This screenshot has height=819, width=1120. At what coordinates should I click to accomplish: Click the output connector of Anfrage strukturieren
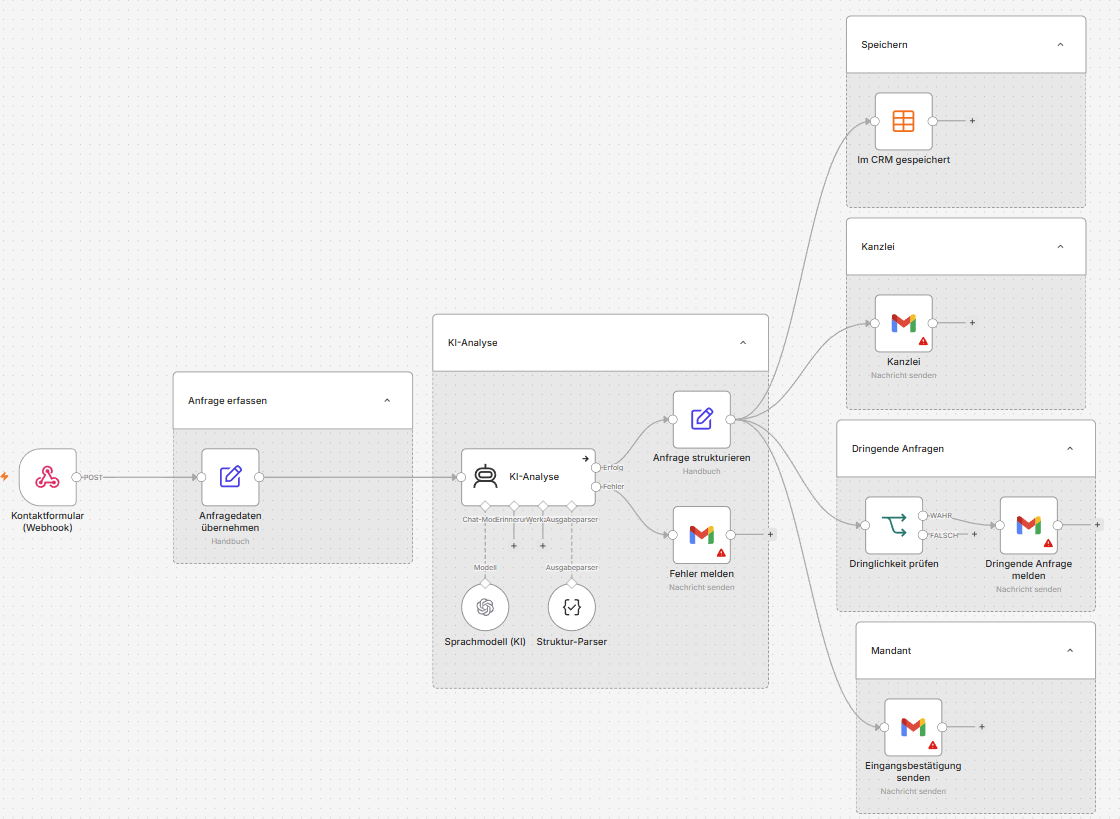point(730,419)
